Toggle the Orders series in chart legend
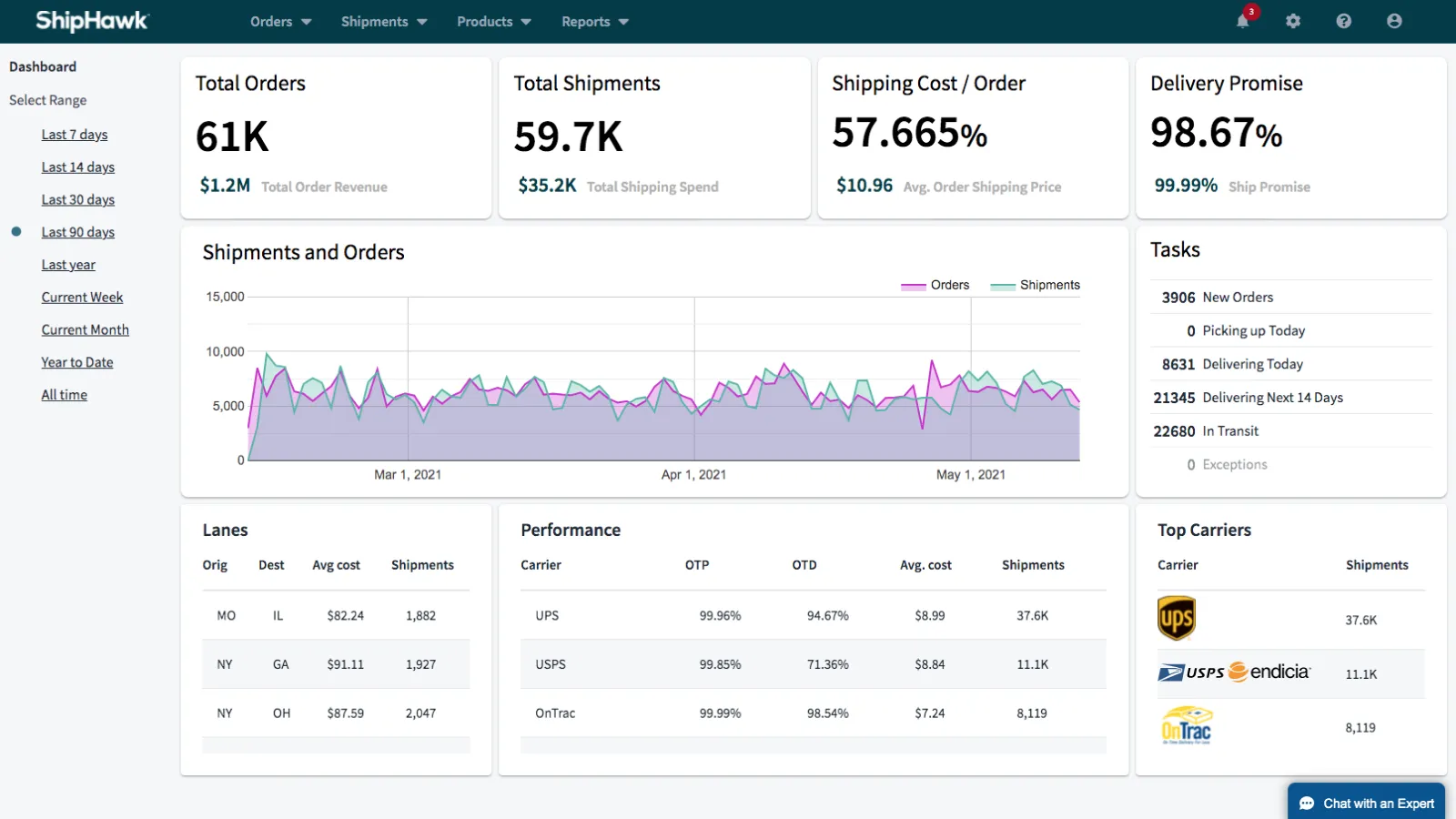Screen dimensions: 1456x819 [935, 285]
